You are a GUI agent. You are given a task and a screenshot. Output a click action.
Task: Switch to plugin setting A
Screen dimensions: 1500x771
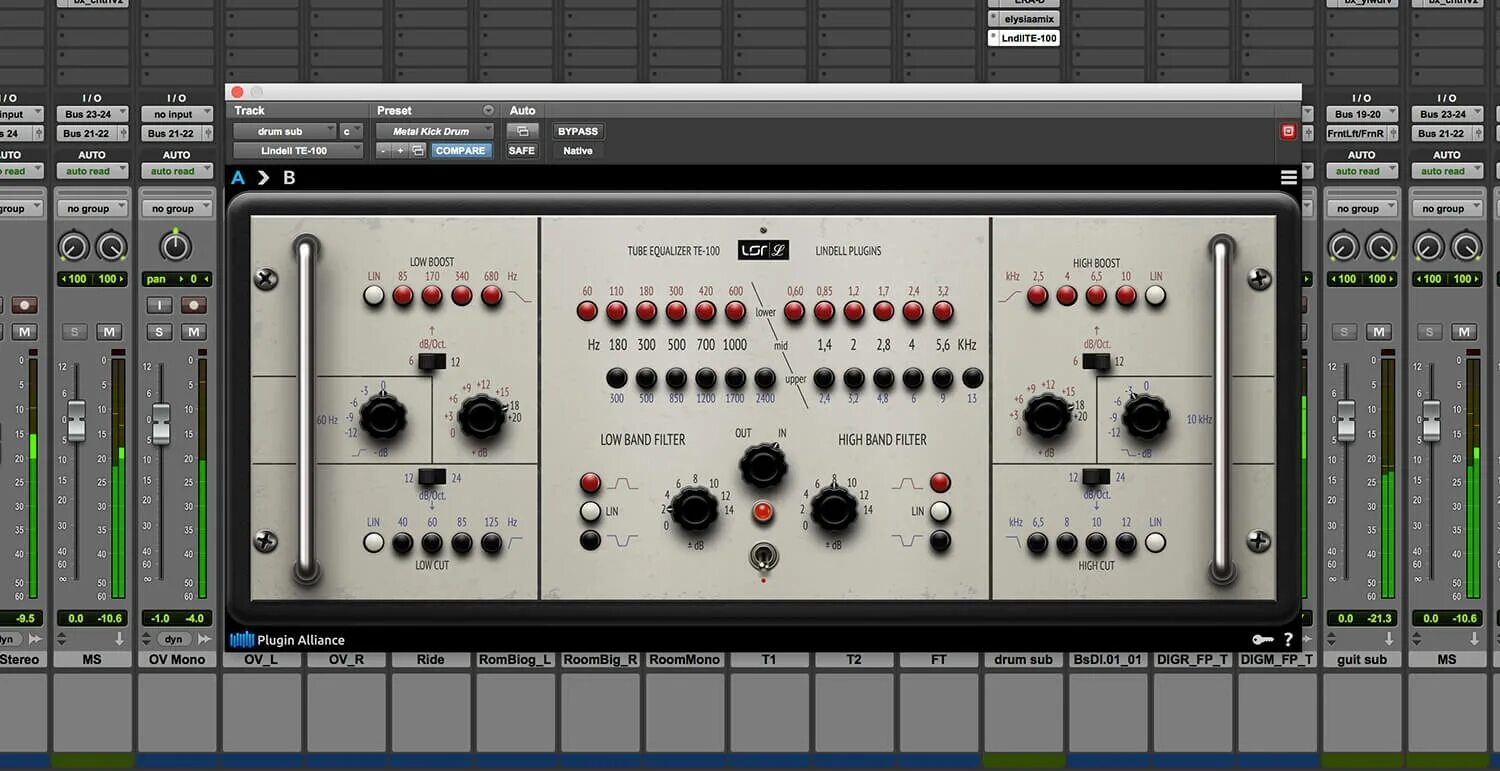238,178
